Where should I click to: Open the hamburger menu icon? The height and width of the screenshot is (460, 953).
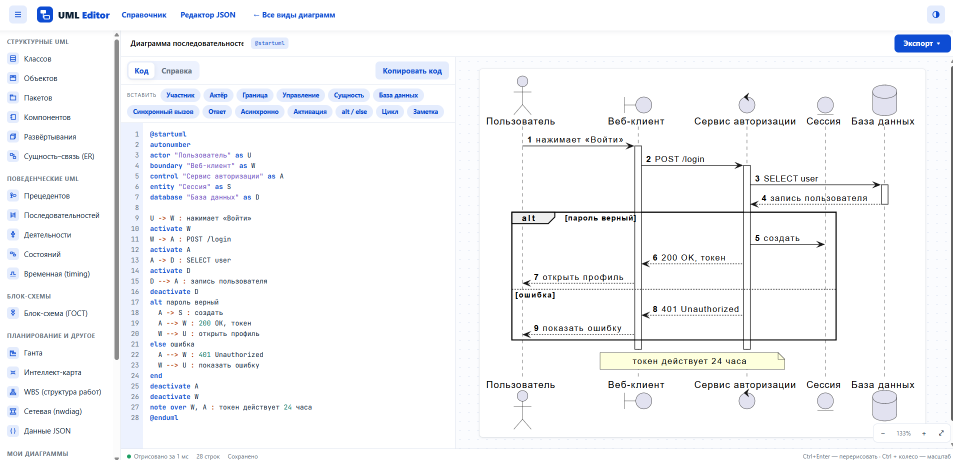[x=18, y=15]
